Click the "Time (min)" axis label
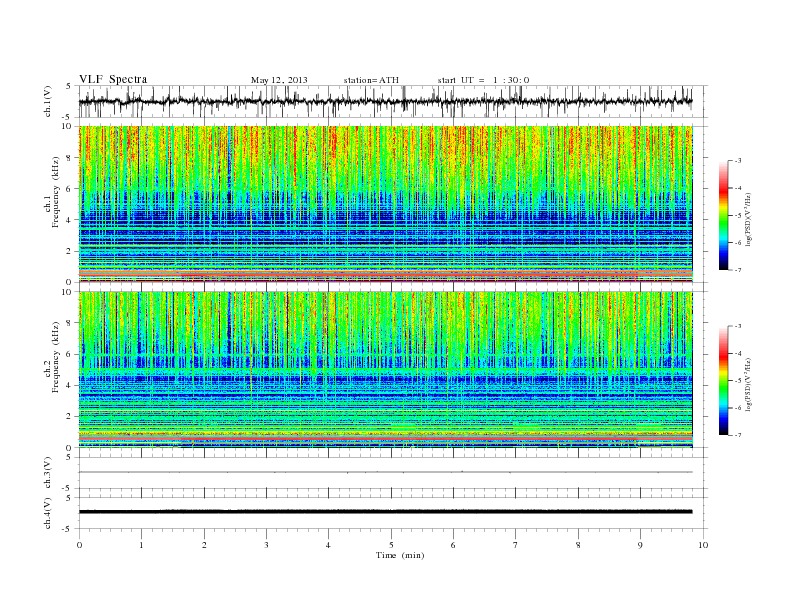Image resolution: width=792 pixels, height=612 pixels. [x=400, y=555]
